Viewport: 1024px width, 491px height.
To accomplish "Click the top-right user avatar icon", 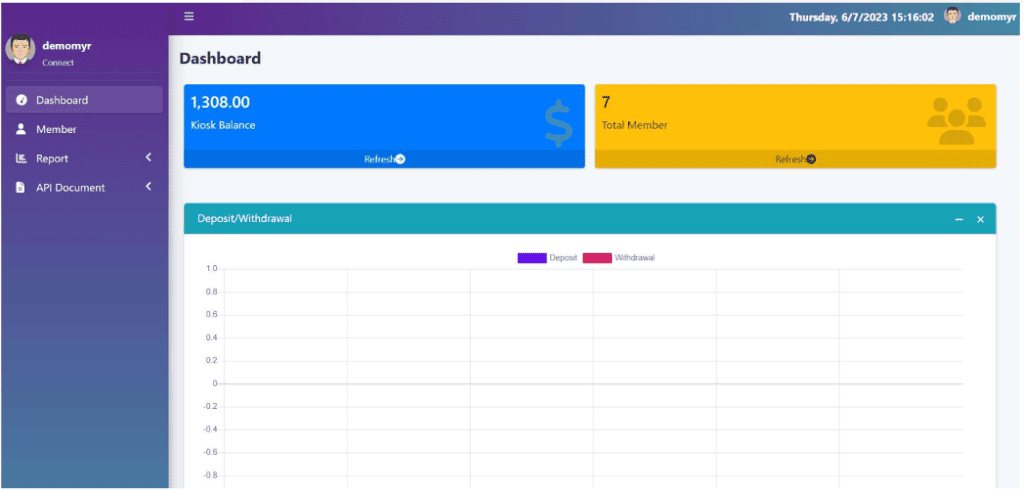I will tap(952, 16).
